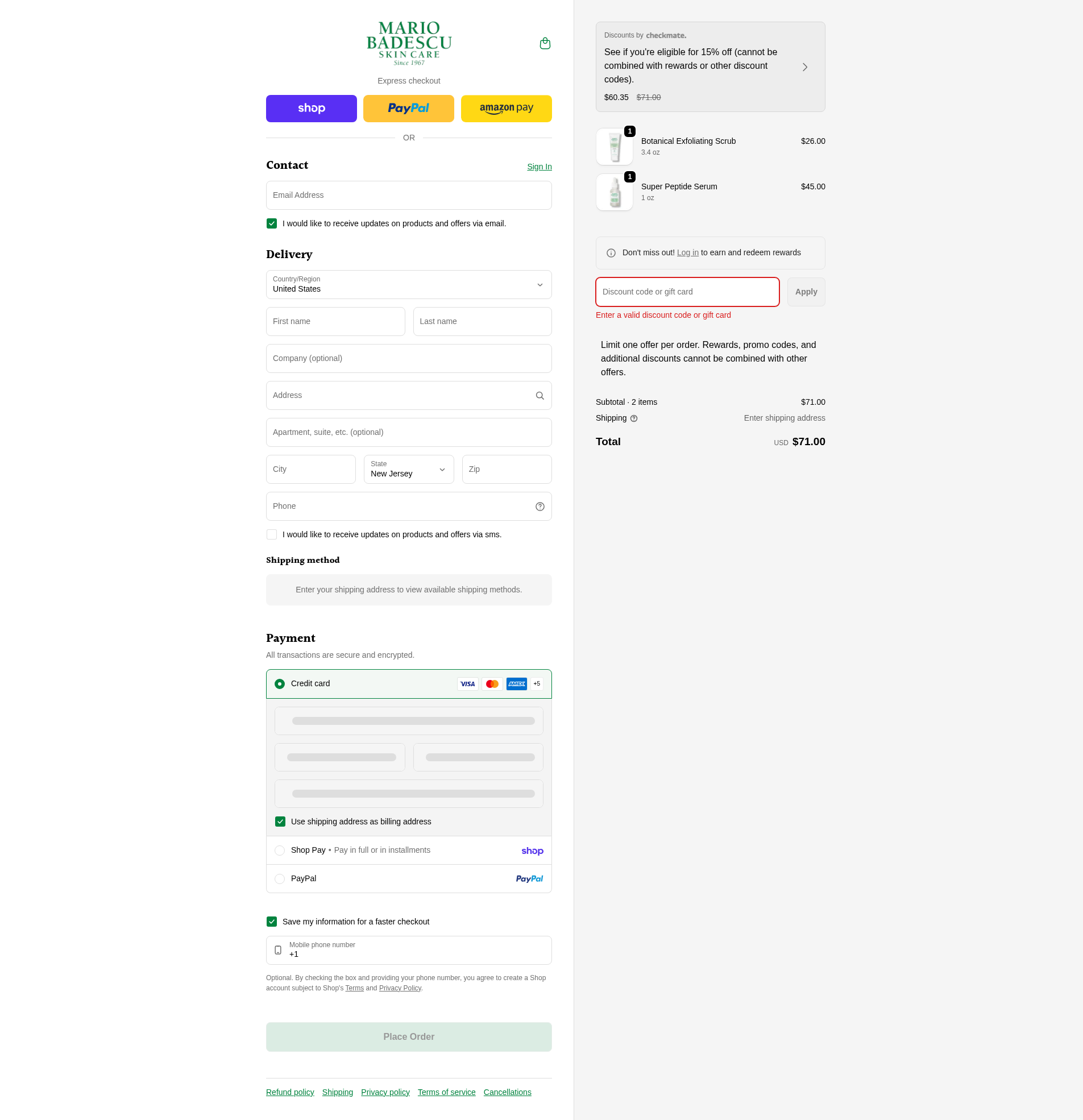Screen dimensions: 1083x1120
Task: Click the address search magnifier icon
Action: click(x=540, y=396)
